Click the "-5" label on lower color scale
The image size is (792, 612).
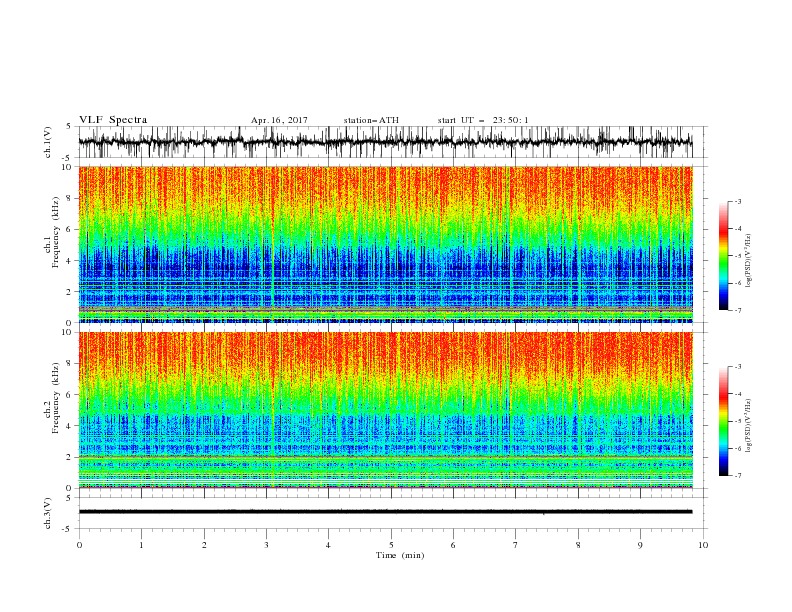(738, 421)
